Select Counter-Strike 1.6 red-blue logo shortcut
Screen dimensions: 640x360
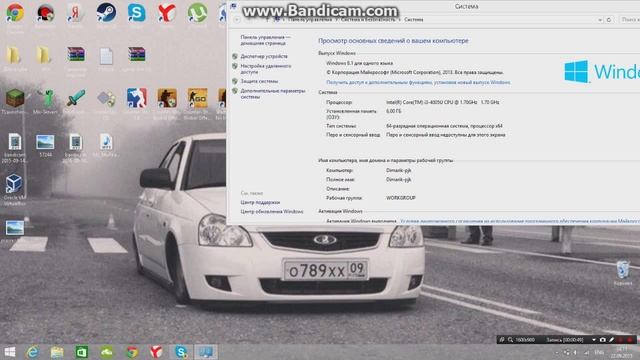click(136, 98)
